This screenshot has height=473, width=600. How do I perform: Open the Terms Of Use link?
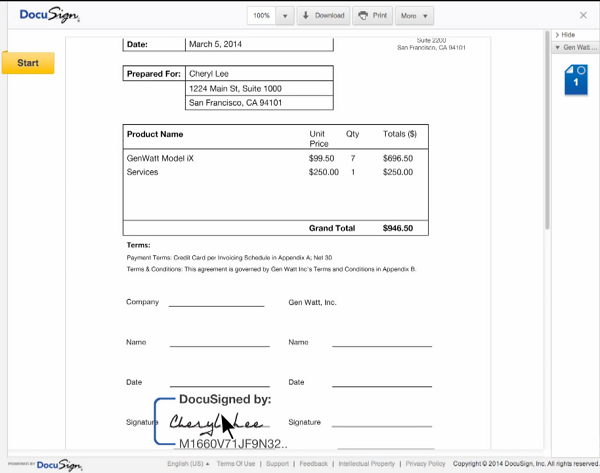coord(236,464)
